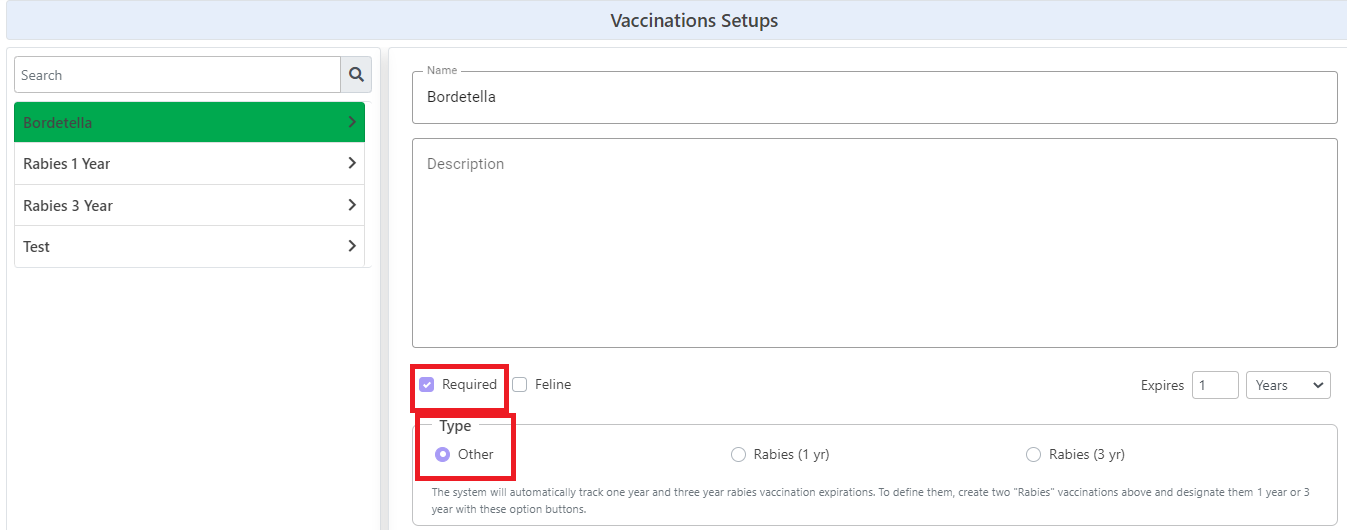
Task: Open the Rabies 3 Year vaccination entry
Action: pyautogui.click(x=190, y=205)
